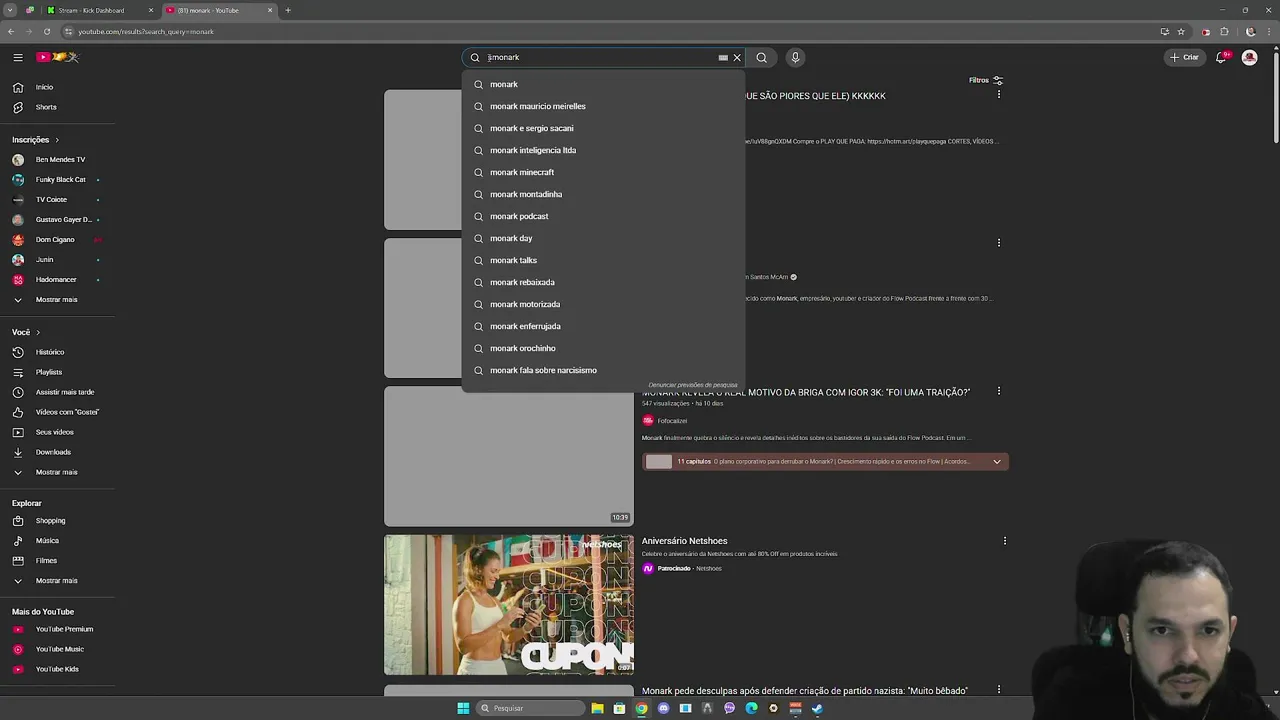This screenshot has height=720, width=1280.
Task: Expand Mostrar mais under Inscrições
Action: tap(57, 300)
